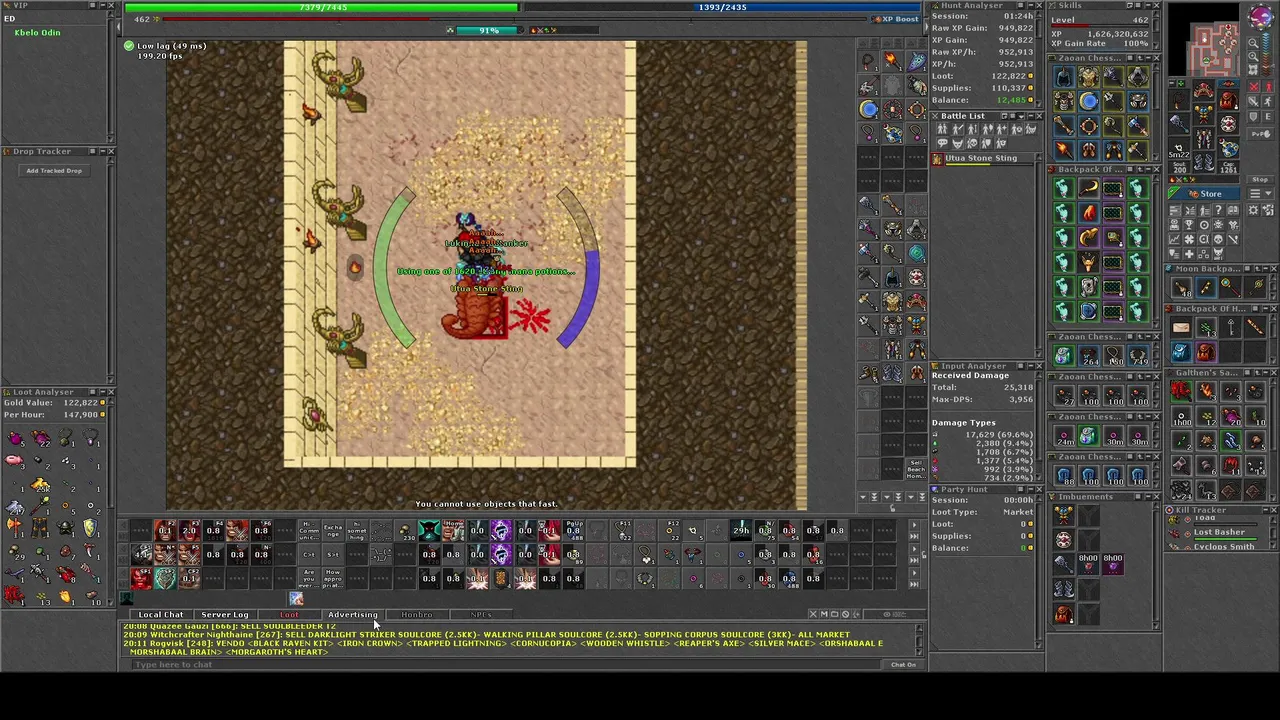
Task: Click the green health bar
Action: pyautogui.click(x=322, y=7)
